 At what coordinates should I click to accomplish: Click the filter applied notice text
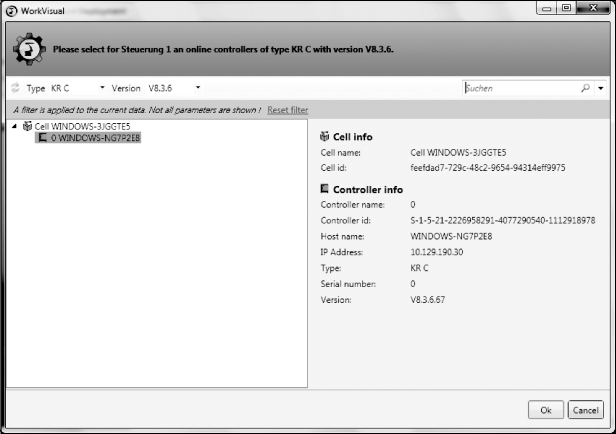137,110
